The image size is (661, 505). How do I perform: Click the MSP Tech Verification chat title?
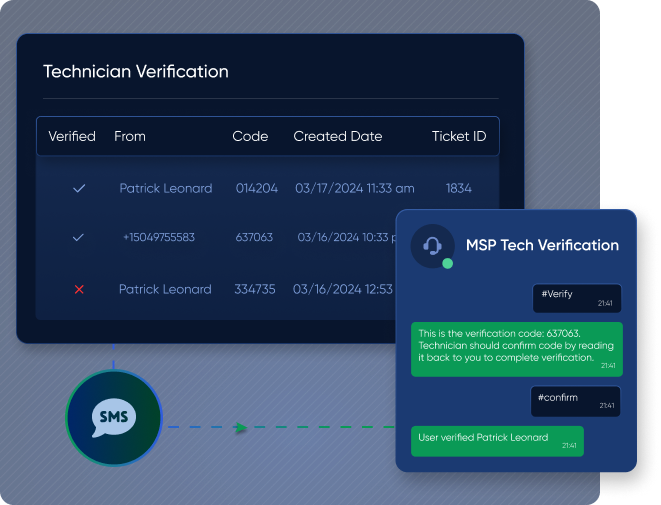542,245
